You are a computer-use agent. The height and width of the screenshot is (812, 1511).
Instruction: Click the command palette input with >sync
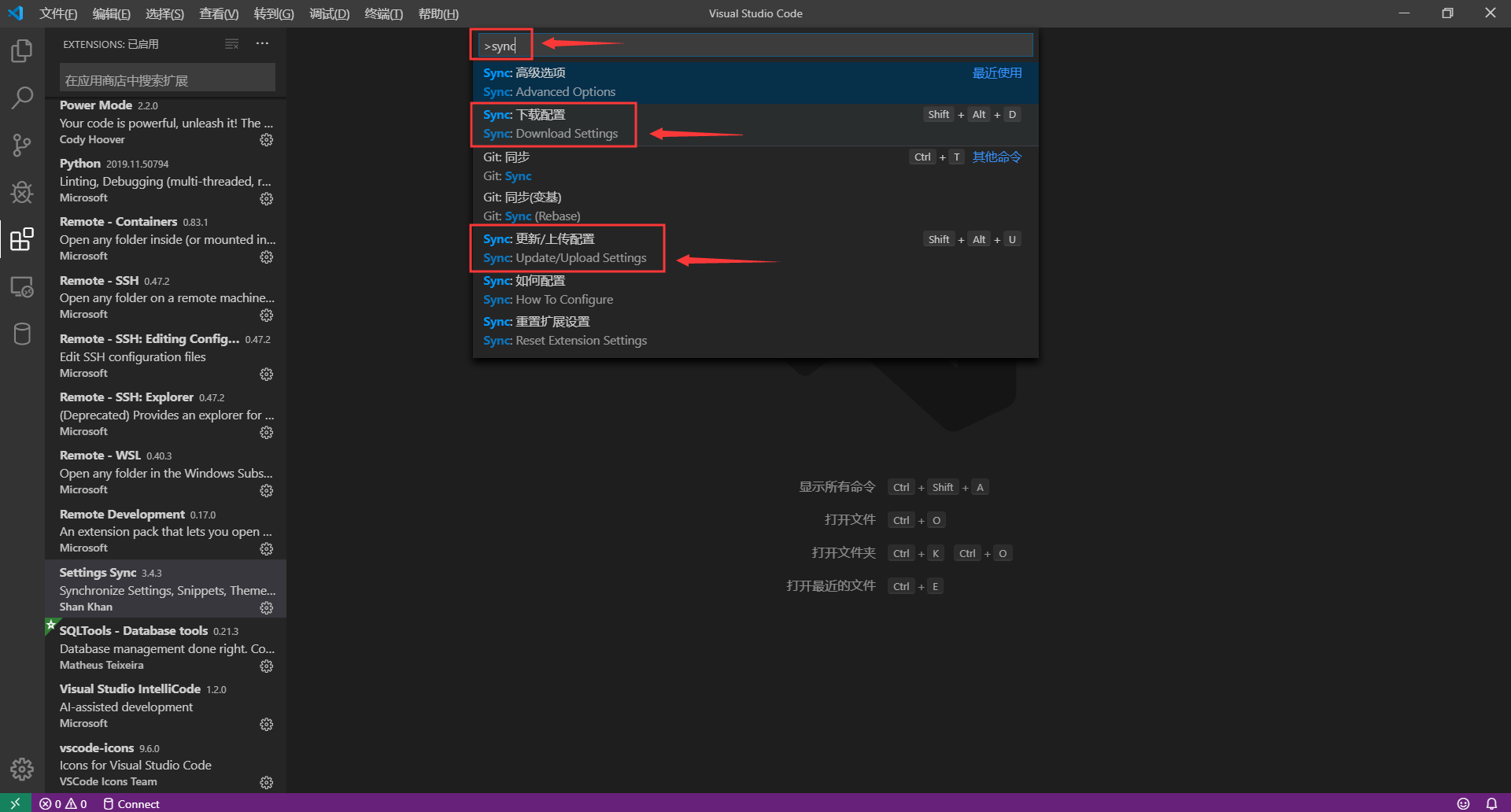(755, 46)
